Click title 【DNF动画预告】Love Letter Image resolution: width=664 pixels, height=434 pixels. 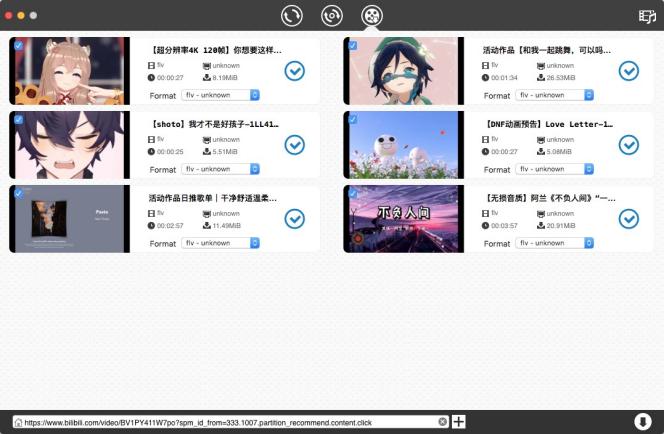point(548,124)
